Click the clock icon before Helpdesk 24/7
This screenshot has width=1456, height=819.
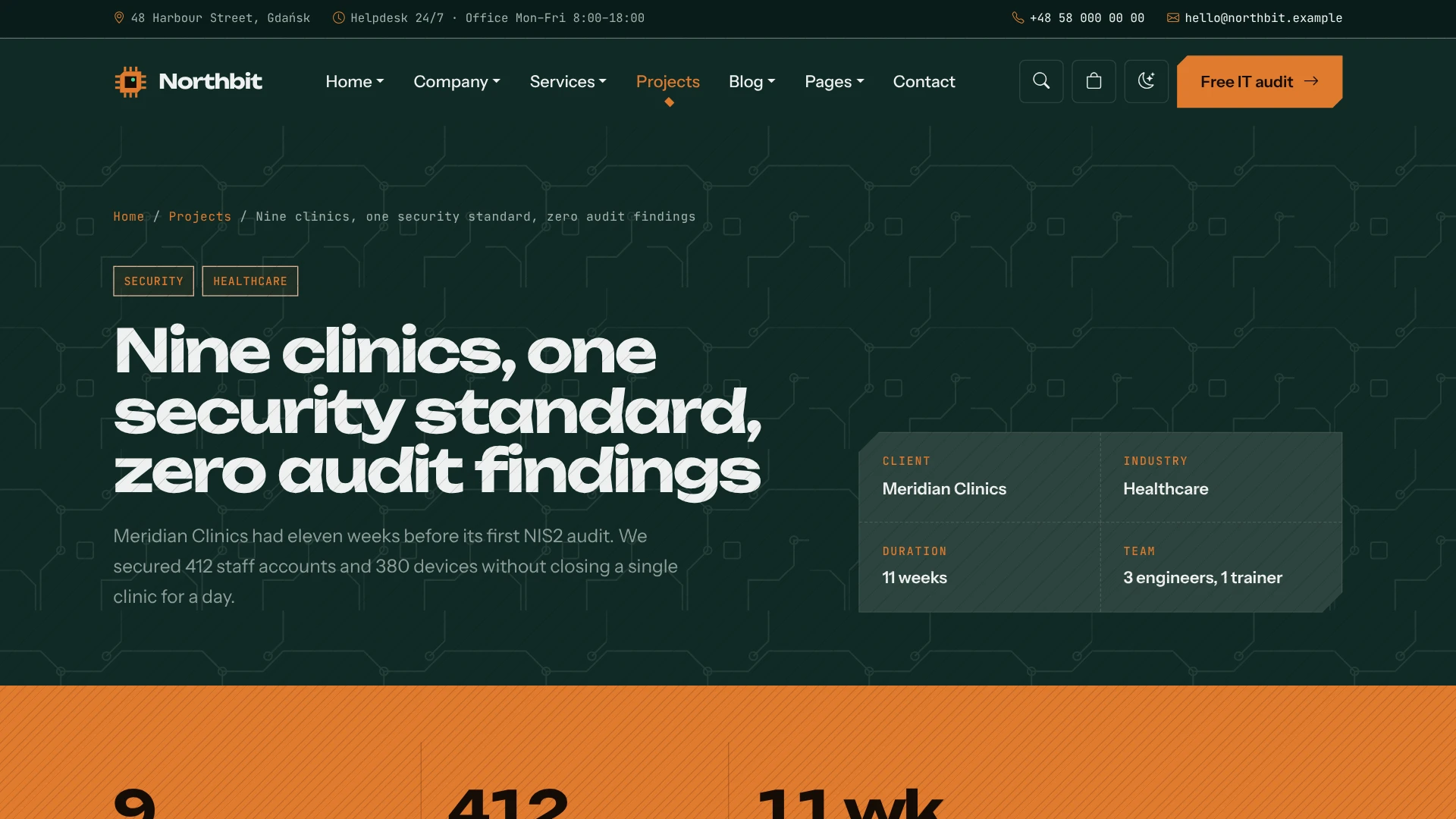click(338, 17)
